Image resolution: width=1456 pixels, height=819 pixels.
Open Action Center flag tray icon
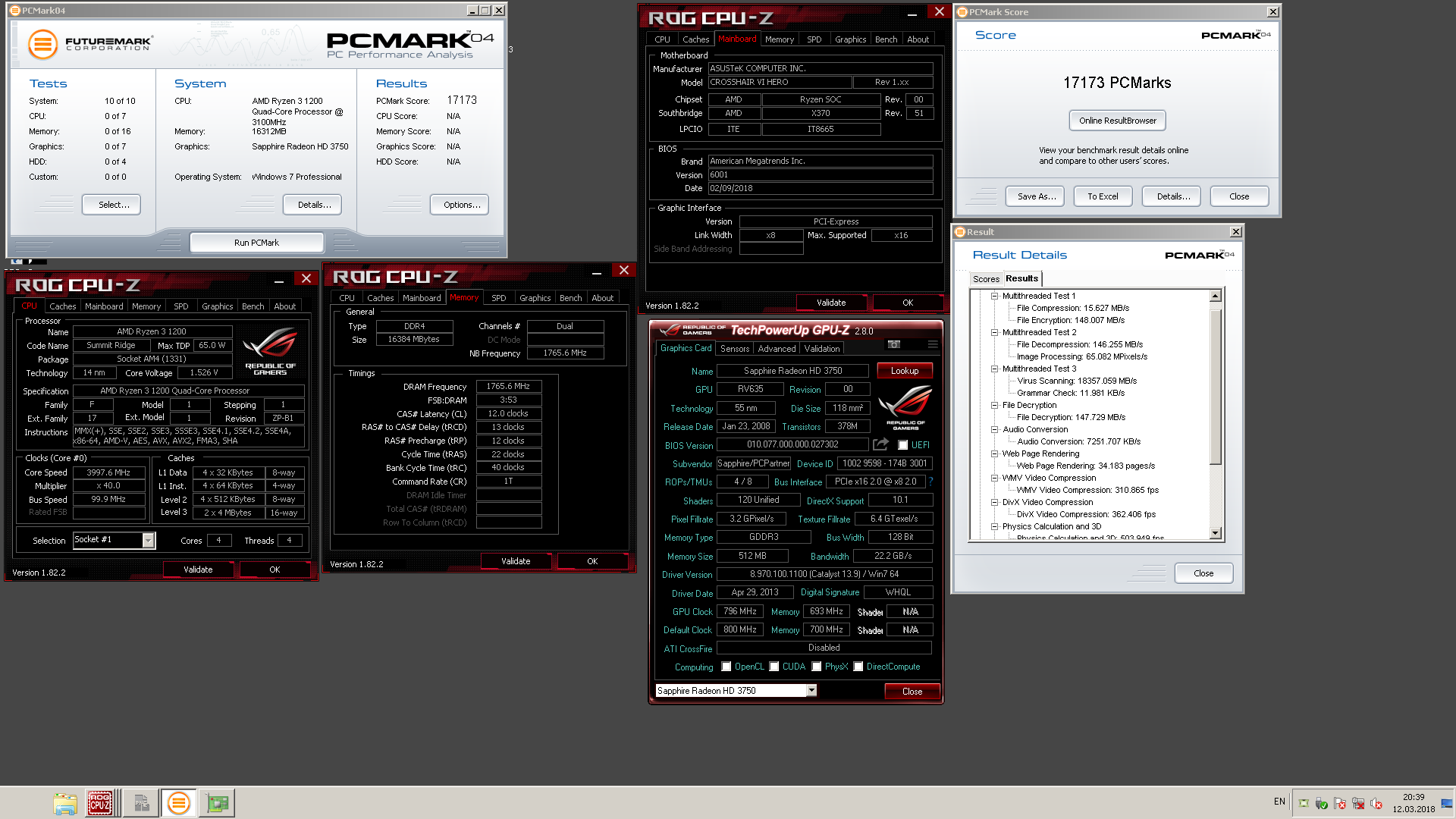(1340, 803)
